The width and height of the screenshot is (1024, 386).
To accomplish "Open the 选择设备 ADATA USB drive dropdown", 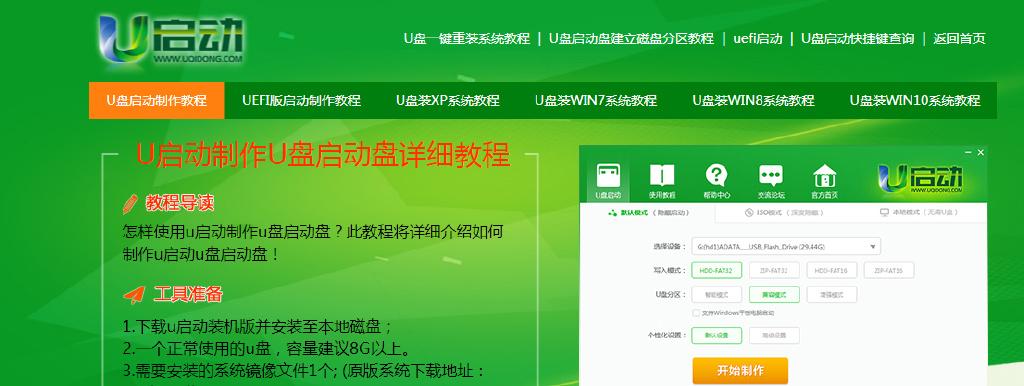I will 786,246.
